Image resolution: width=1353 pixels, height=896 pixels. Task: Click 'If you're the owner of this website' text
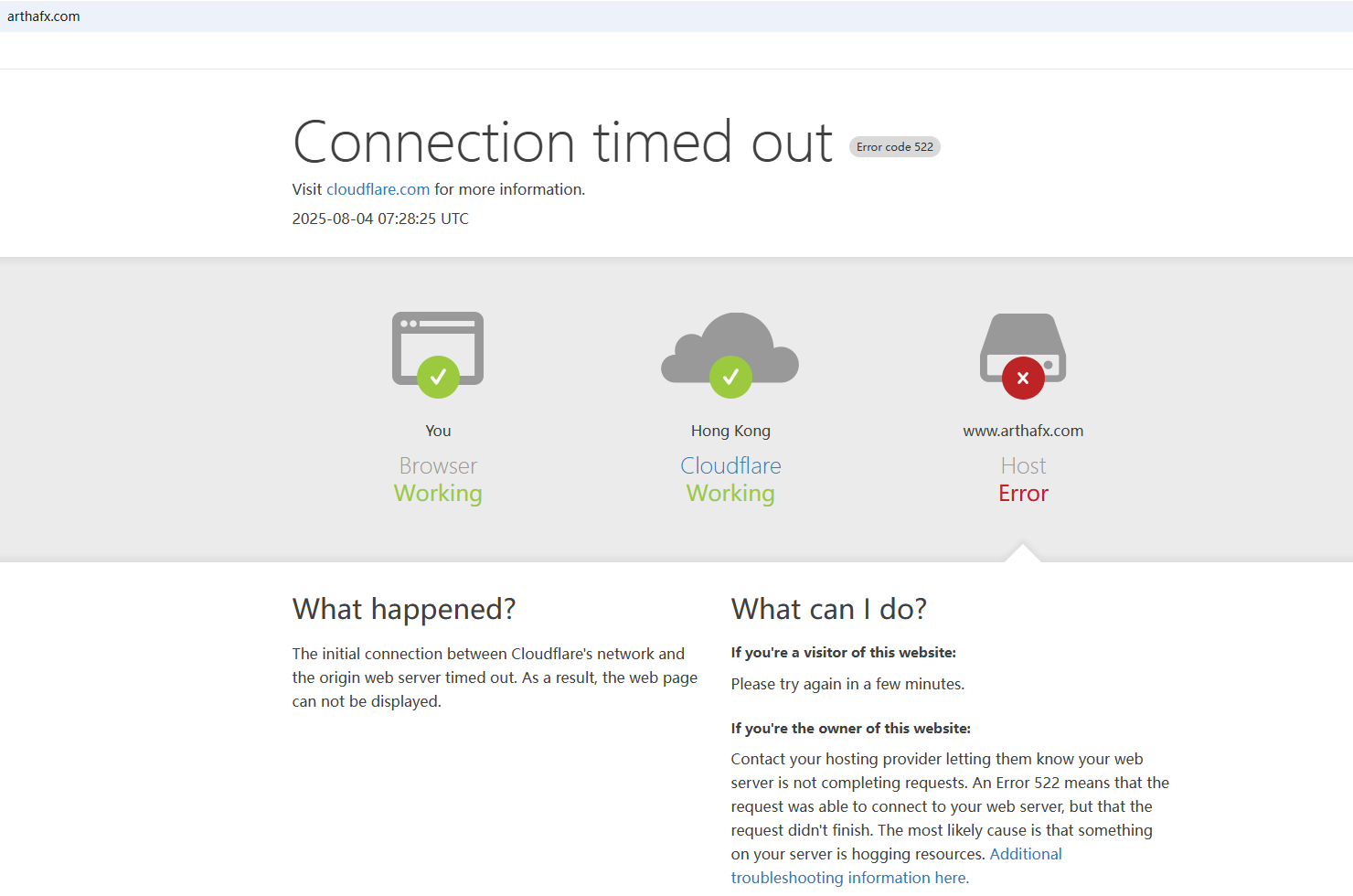pyautogui.click(x=851, y=729)
